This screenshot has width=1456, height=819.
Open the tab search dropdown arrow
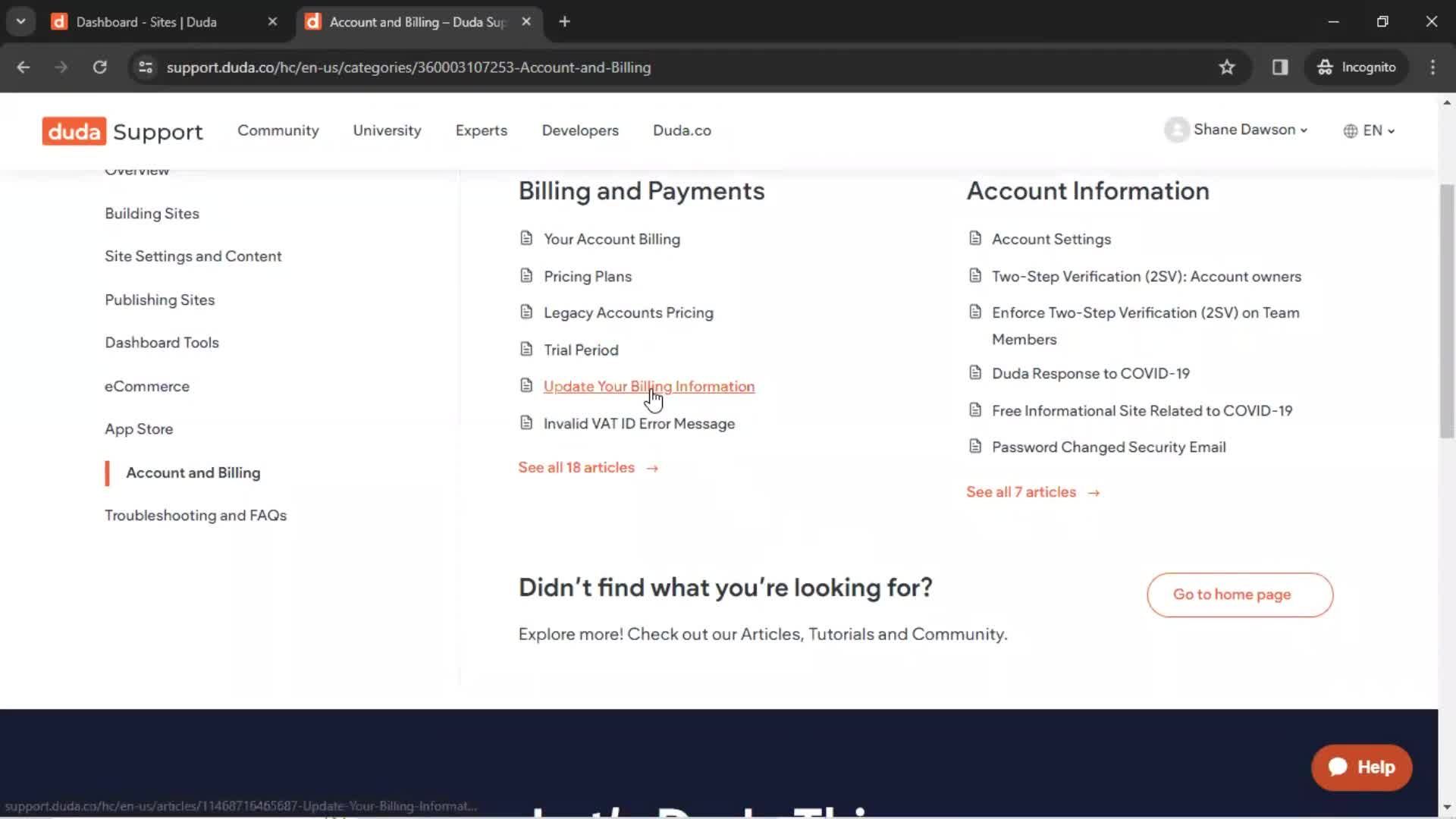point(20,22)
